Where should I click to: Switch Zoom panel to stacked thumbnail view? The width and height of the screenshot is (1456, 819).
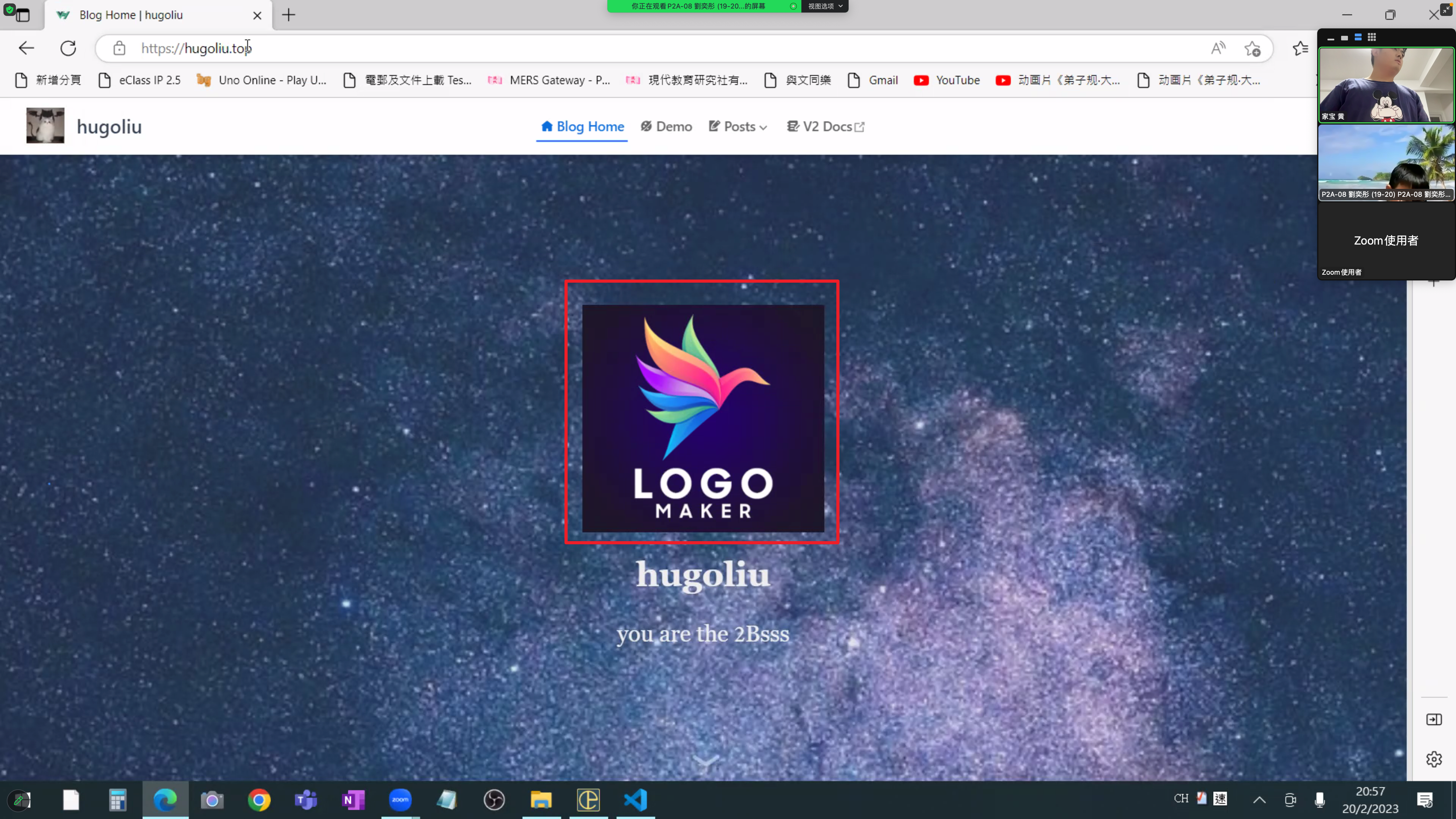pyautogui.click(x=1358, y=37)
